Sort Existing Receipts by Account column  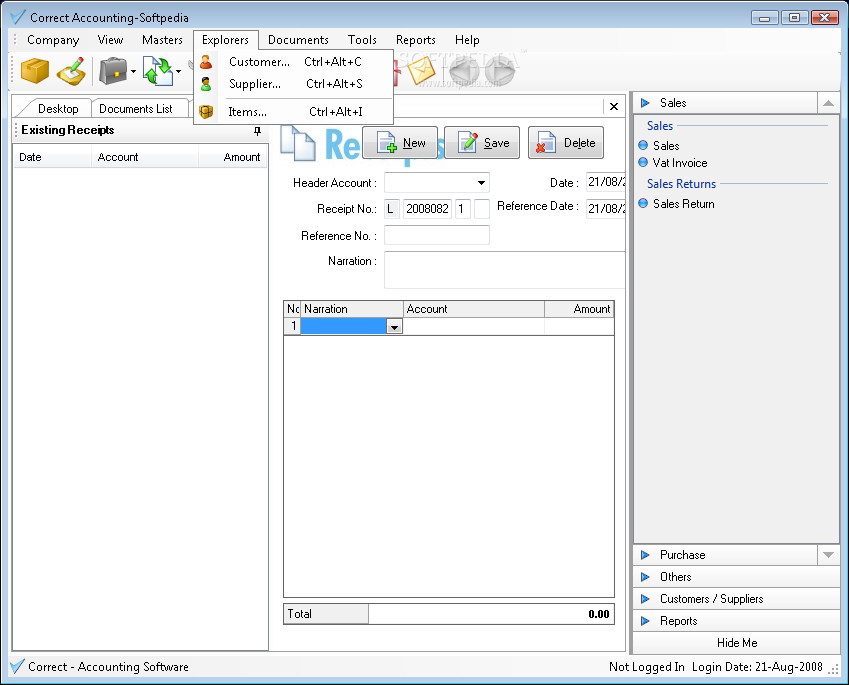tap(145, 157)
